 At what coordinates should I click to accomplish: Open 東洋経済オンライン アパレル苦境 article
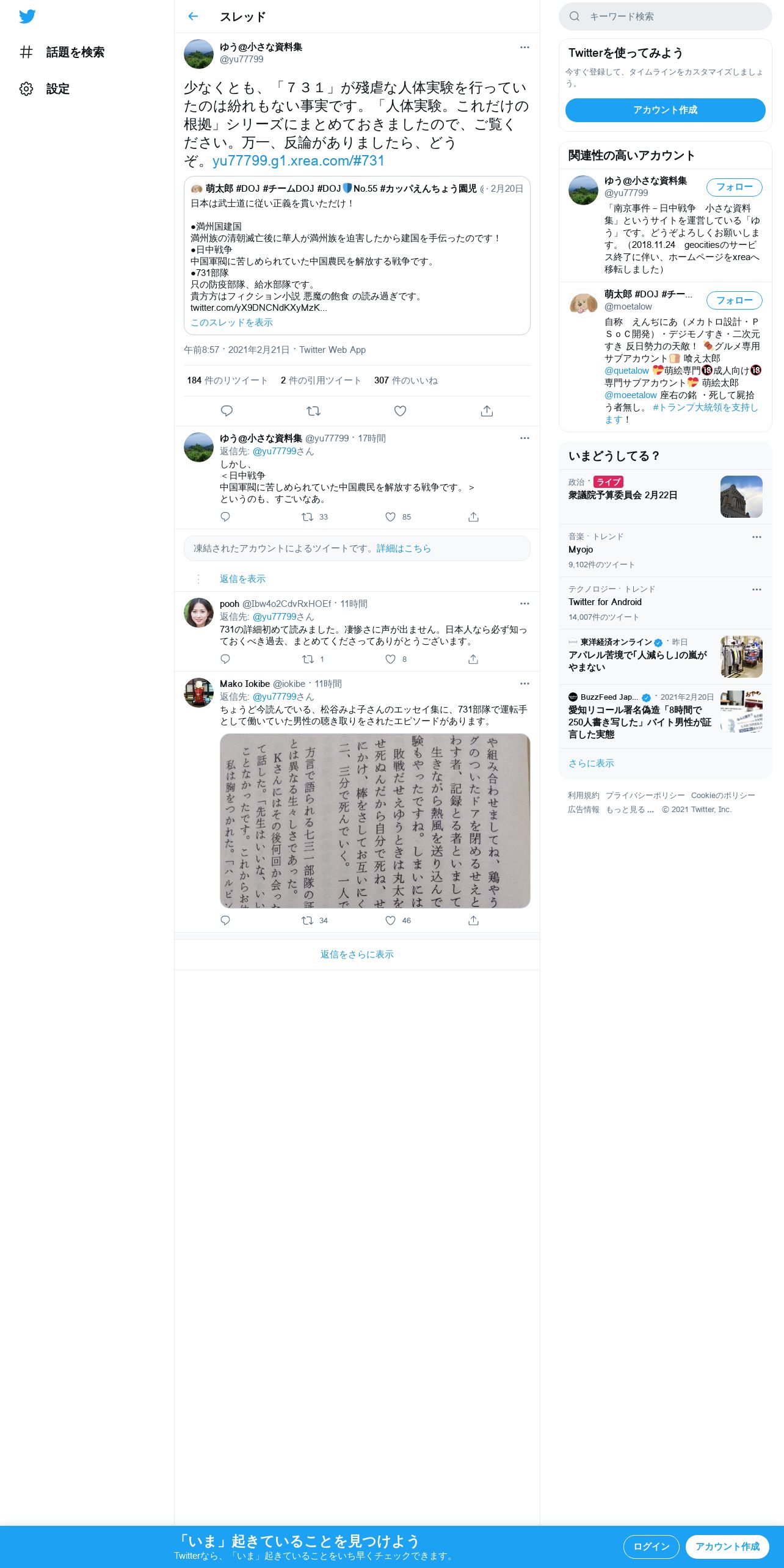[x=666, y=656]
